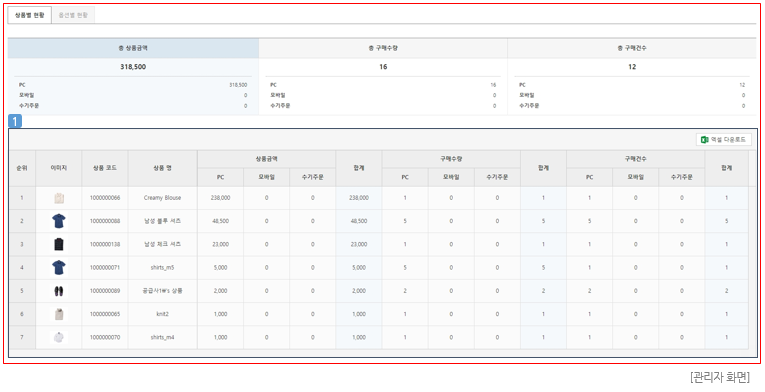Viewport: 765px width, 392px height.
Task: Click the 모바일 sub-header under 구매수량
Action: (451, 177)
